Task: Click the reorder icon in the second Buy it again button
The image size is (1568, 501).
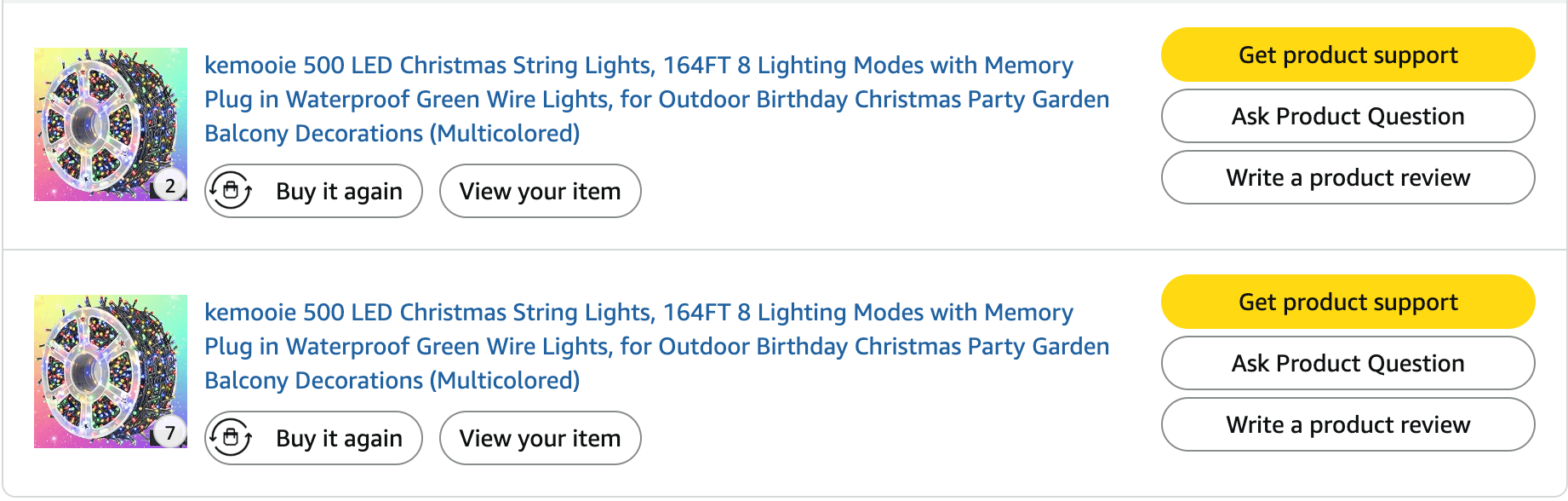Action: click(231, 438)
